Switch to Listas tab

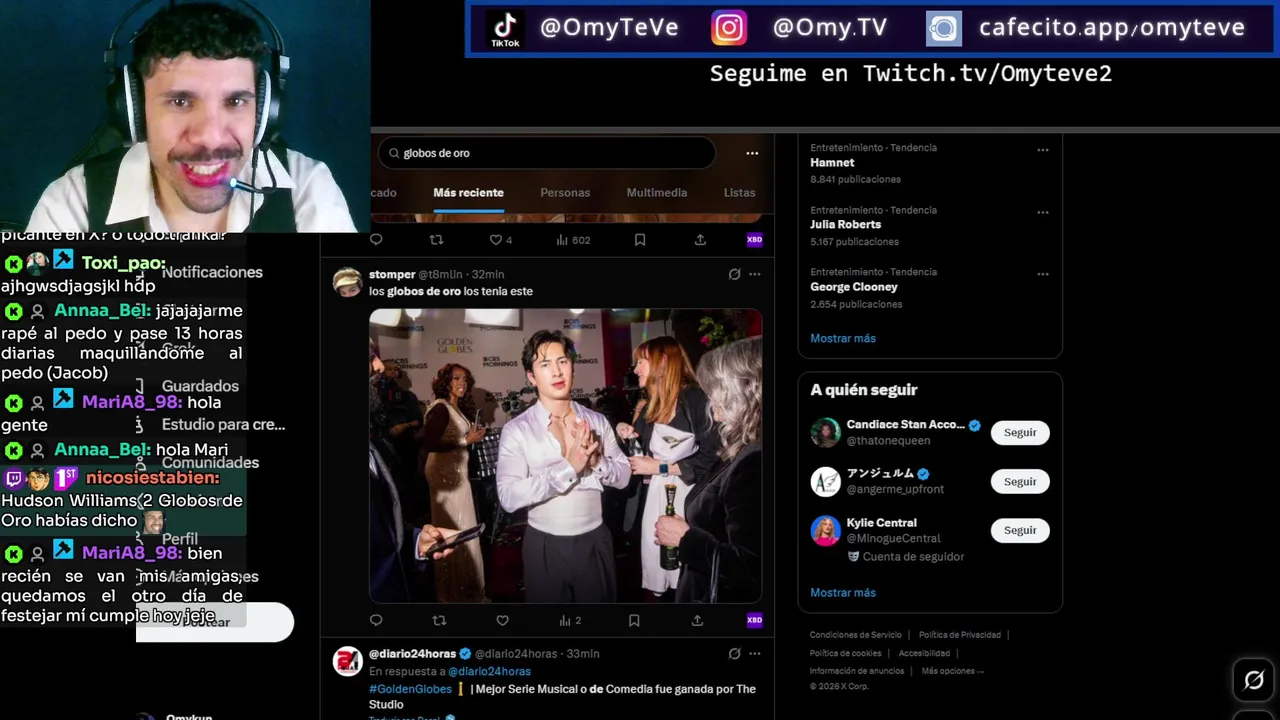[x=740, y=193]
